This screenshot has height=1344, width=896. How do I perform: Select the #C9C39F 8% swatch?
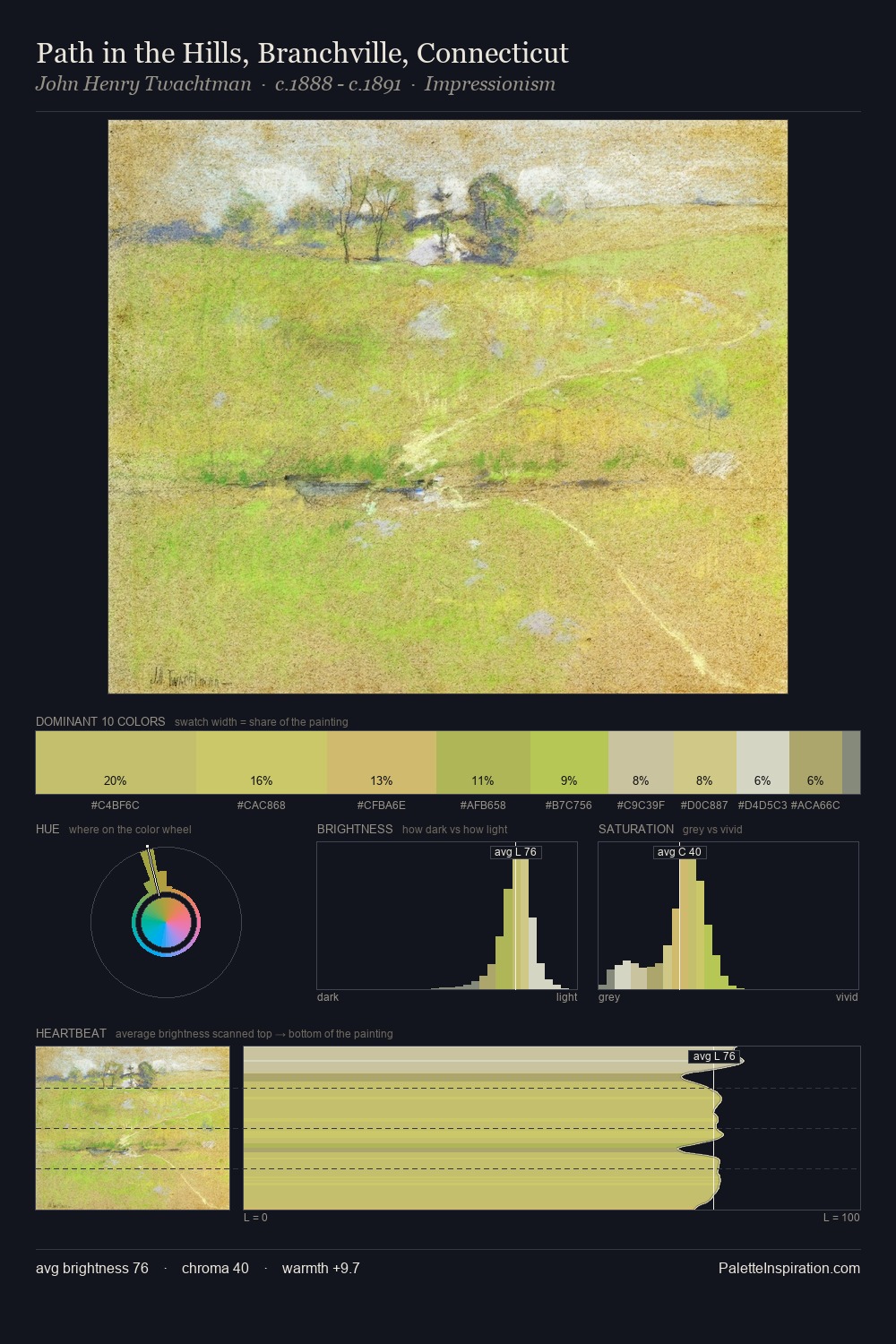641,762
